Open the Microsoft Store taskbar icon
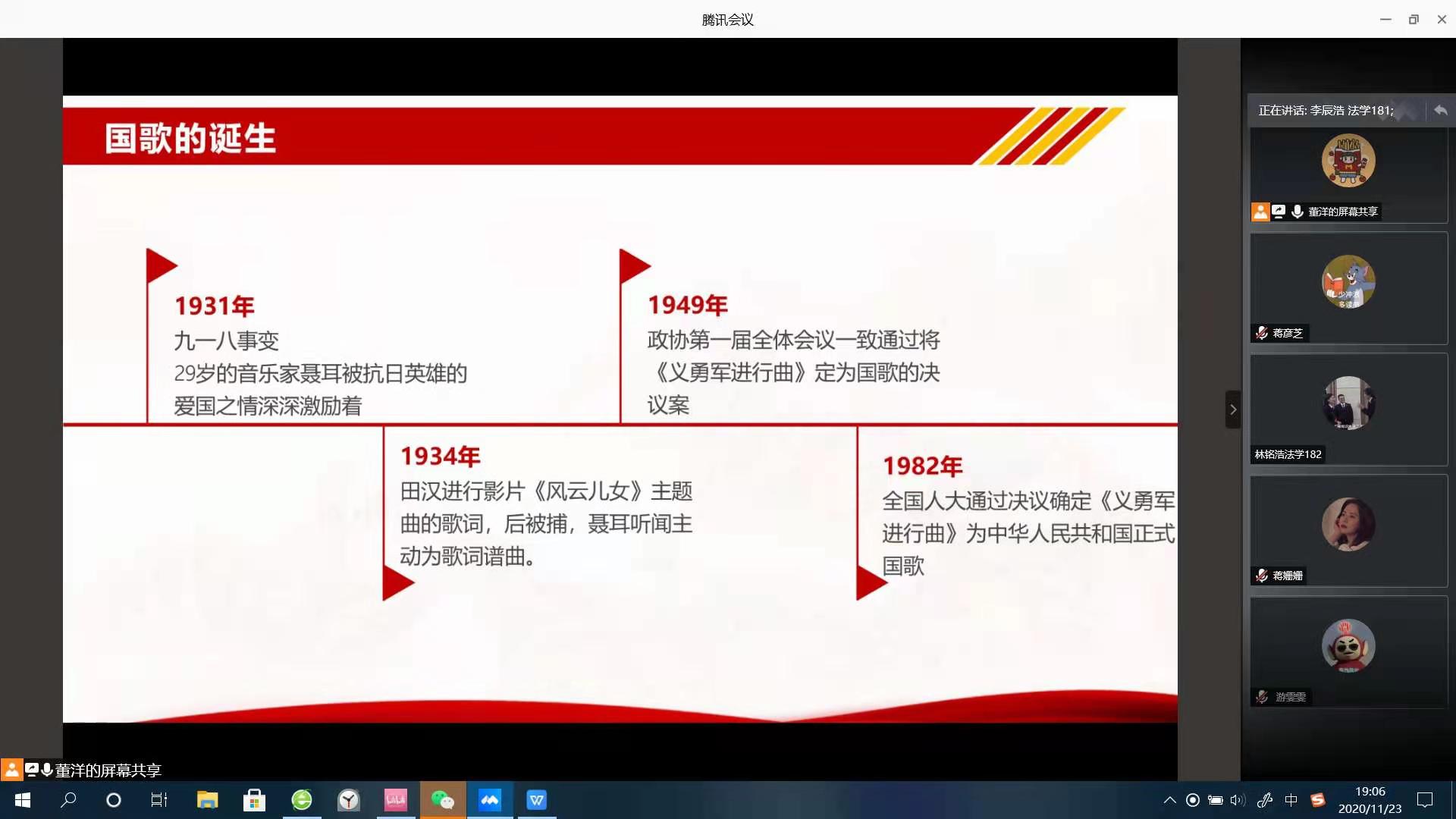This screenshot has width=1456, height=819. (x=254, y=800)
